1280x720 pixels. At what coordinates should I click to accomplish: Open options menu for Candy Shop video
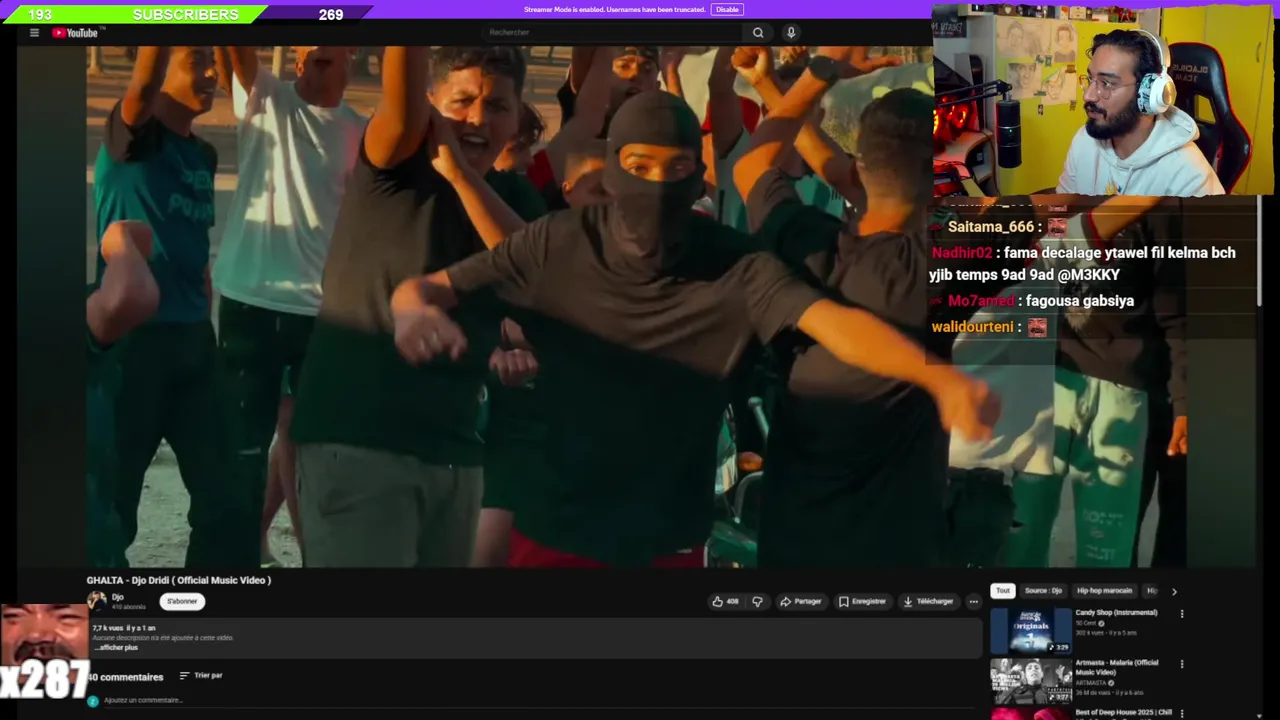click(1182, 614)
